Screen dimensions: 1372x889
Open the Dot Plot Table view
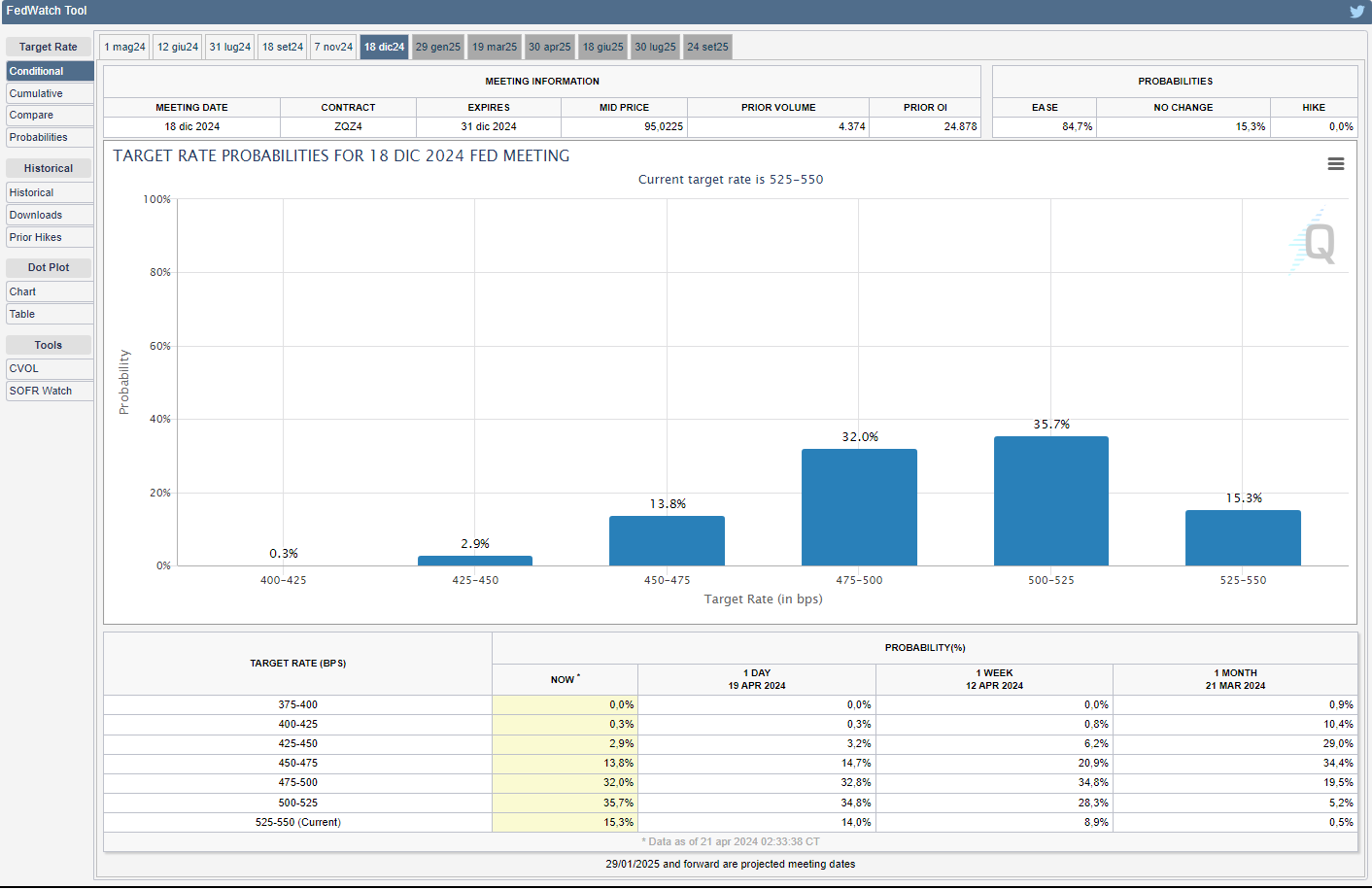click(x=49, y=315)
